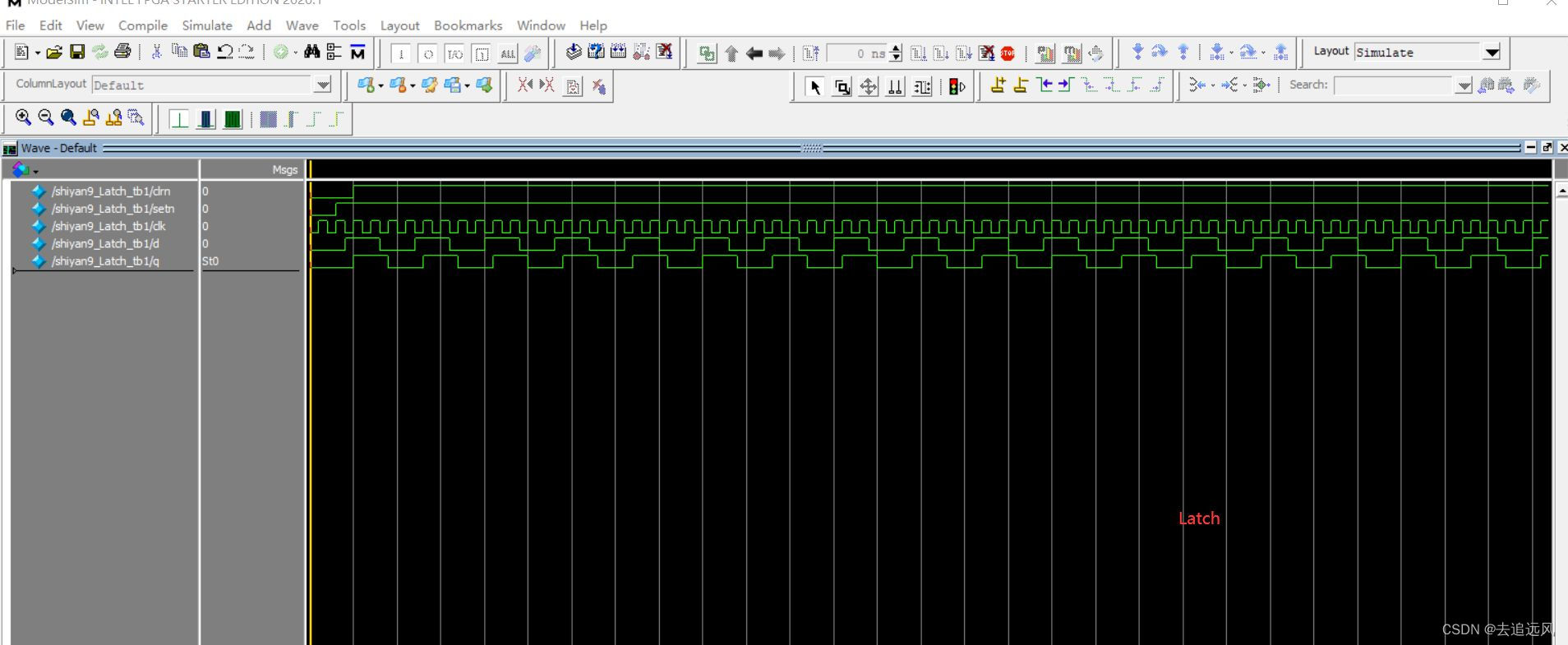
Task: Click the red X delete icon beside the STOP sign
Action: [987, 53]
